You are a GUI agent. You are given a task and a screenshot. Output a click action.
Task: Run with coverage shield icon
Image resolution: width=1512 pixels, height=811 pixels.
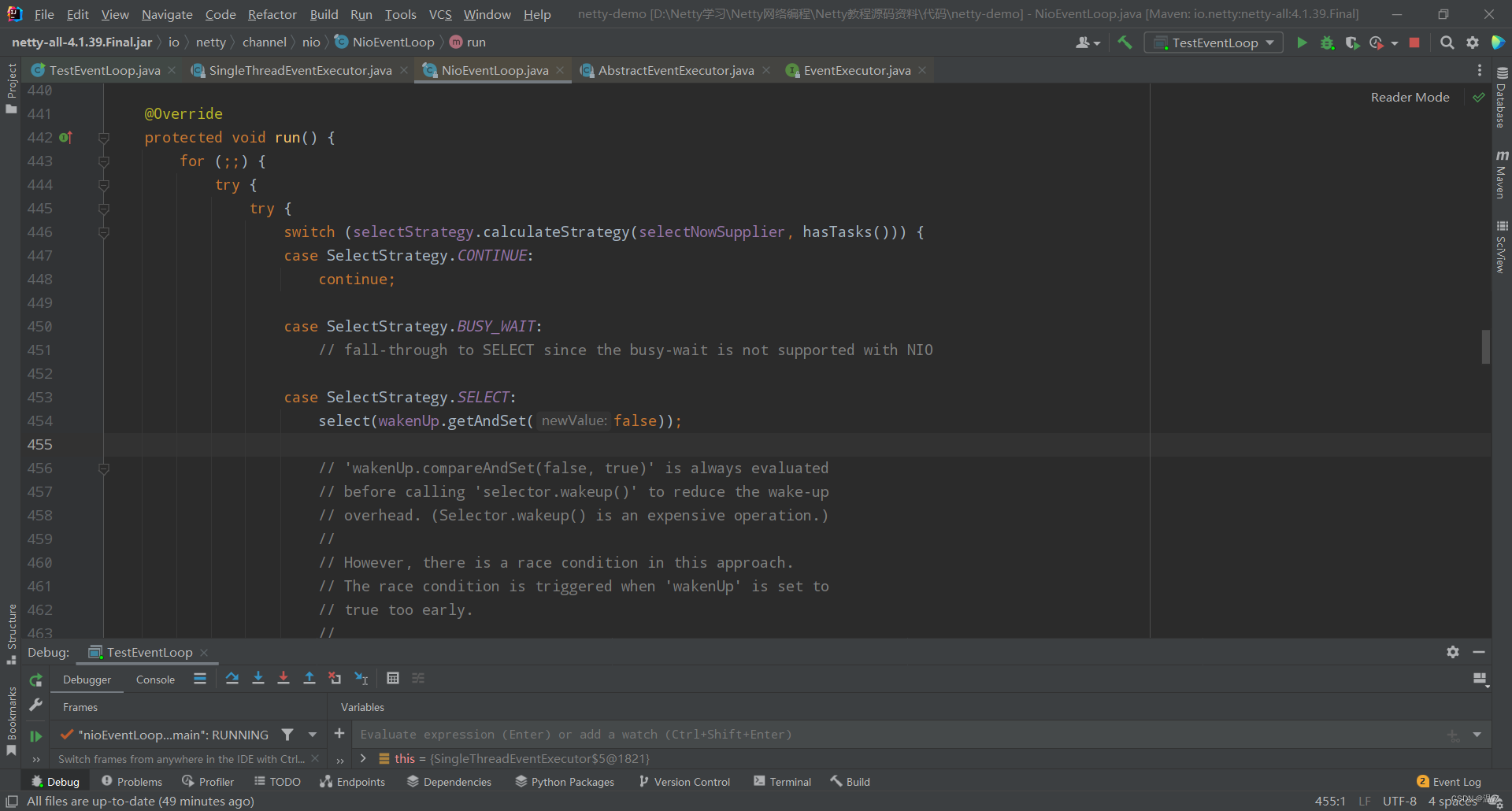click(x=1352, y=43)
